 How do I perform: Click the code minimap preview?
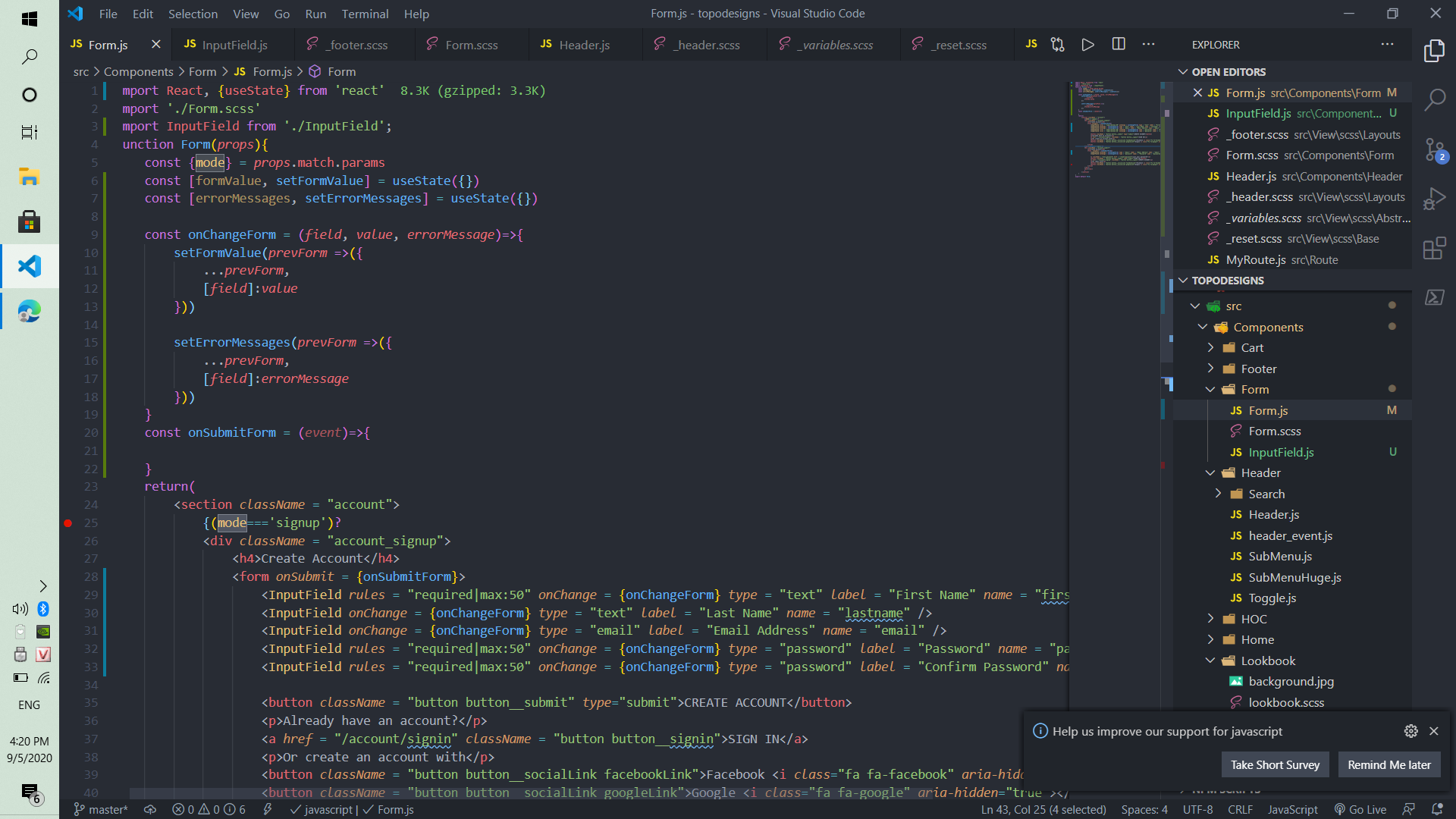pyautogui.click(x=1115, y=129)
